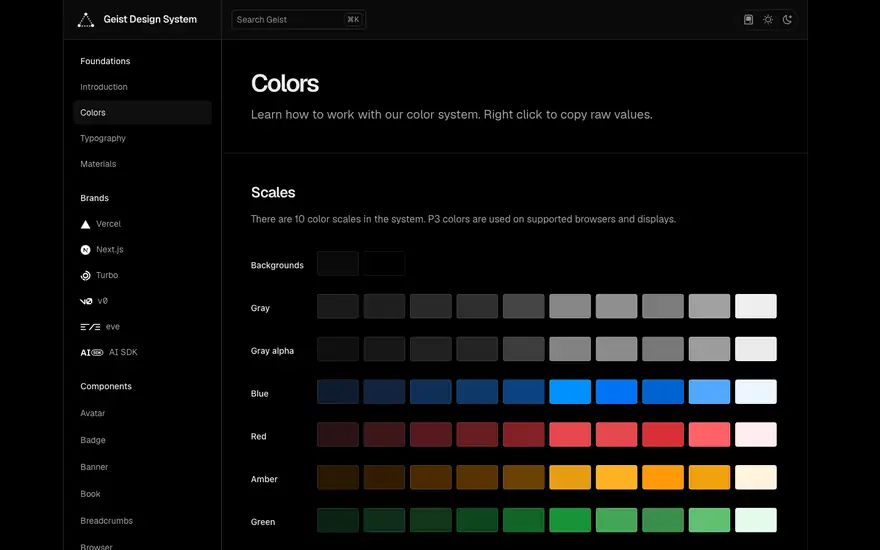Click the Foundations sidebar heading

(105, 61)
